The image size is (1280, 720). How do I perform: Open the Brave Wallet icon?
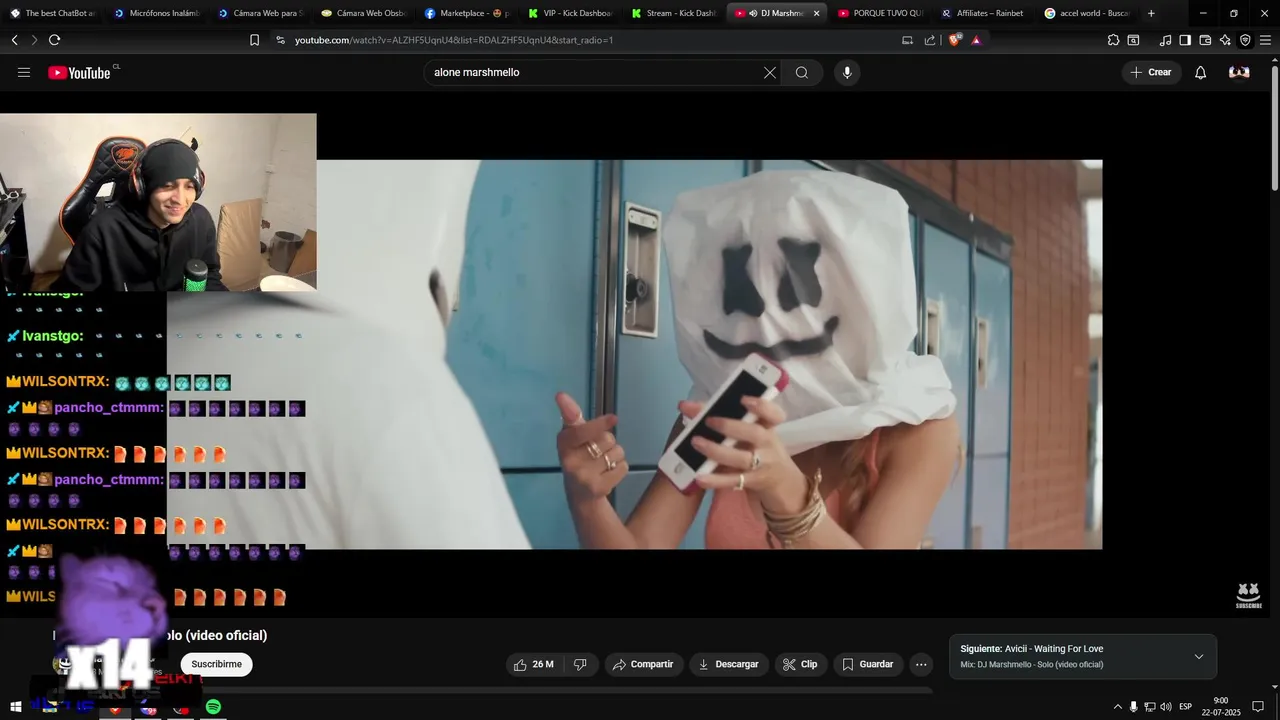pos(1205,40)
